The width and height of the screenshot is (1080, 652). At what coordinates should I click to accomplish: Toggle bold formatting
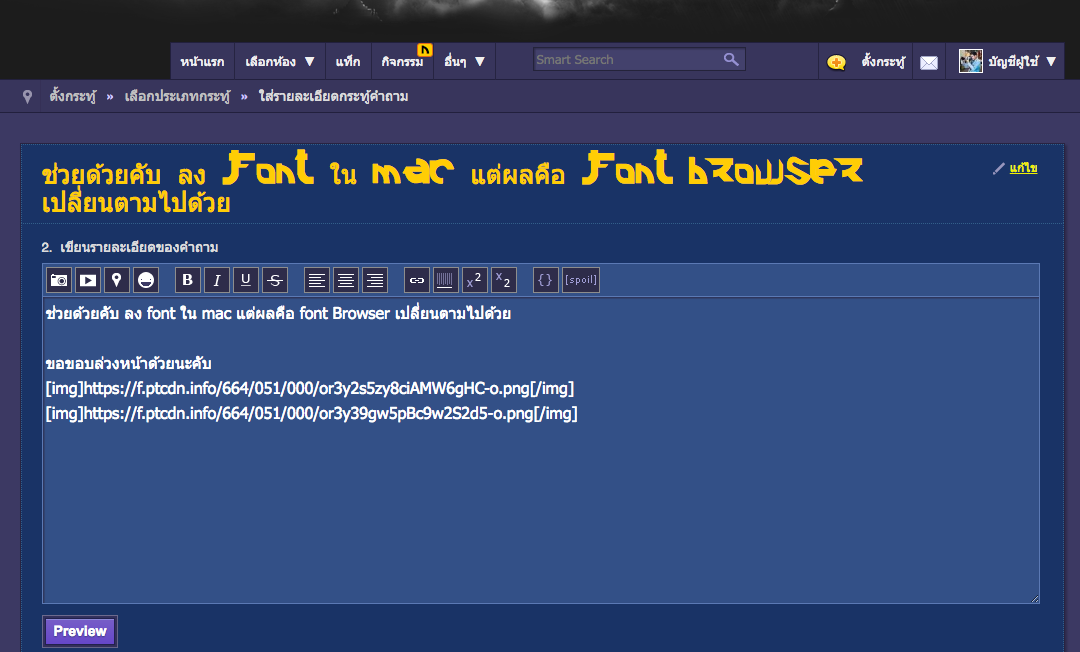click(187, 280)
